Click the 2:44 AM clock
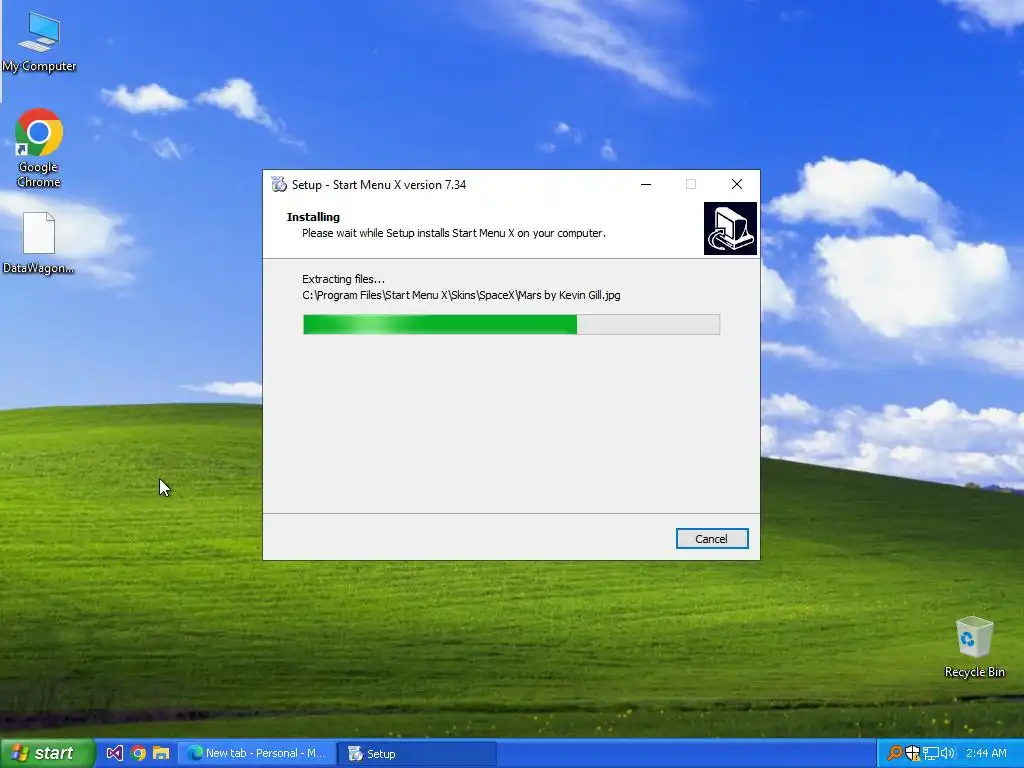The height and width of the screenshot is (768, 1024). 986,754
